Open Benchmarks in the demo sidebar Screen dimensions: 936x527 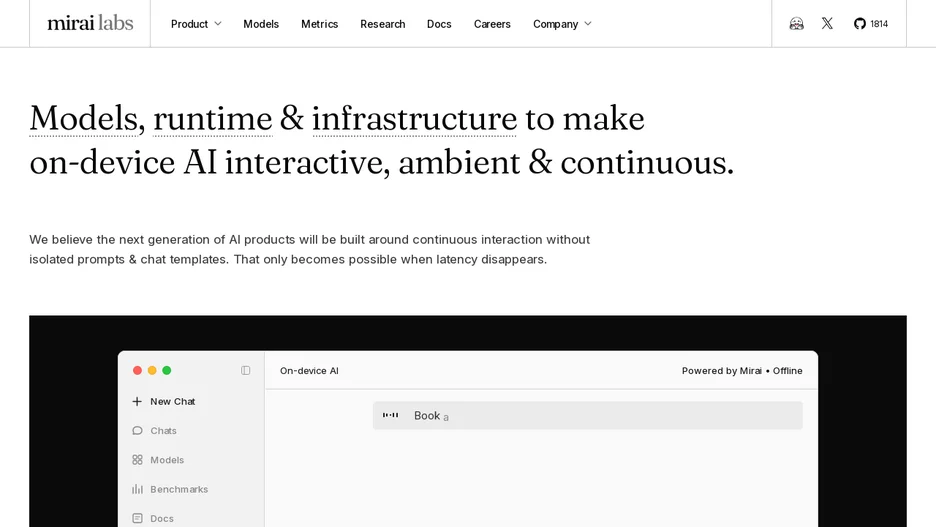pos(179,489)
